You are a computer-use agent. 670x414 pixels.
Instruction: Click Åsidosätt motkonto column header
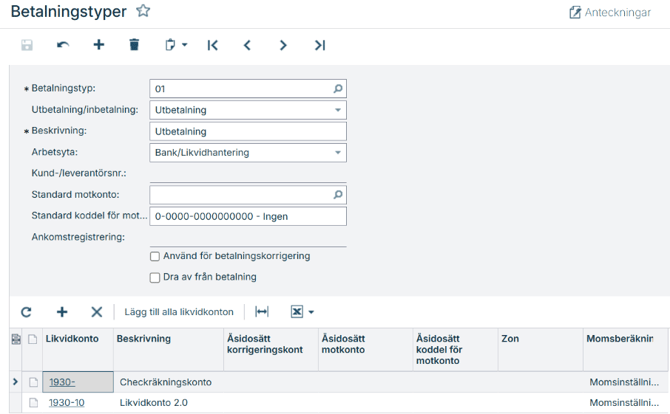pos(365,349)
